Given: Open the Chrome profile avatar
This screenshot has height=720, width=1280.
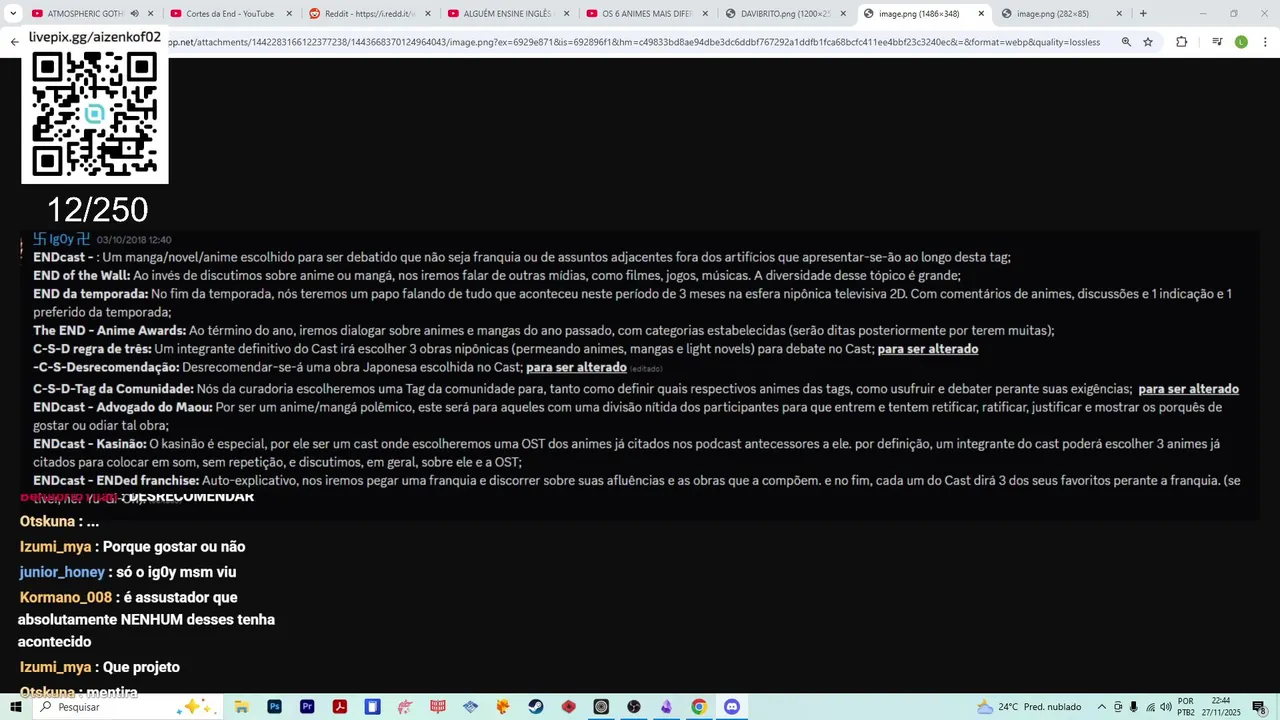Looking at the screenshot, I should [x=1241, y=42].
